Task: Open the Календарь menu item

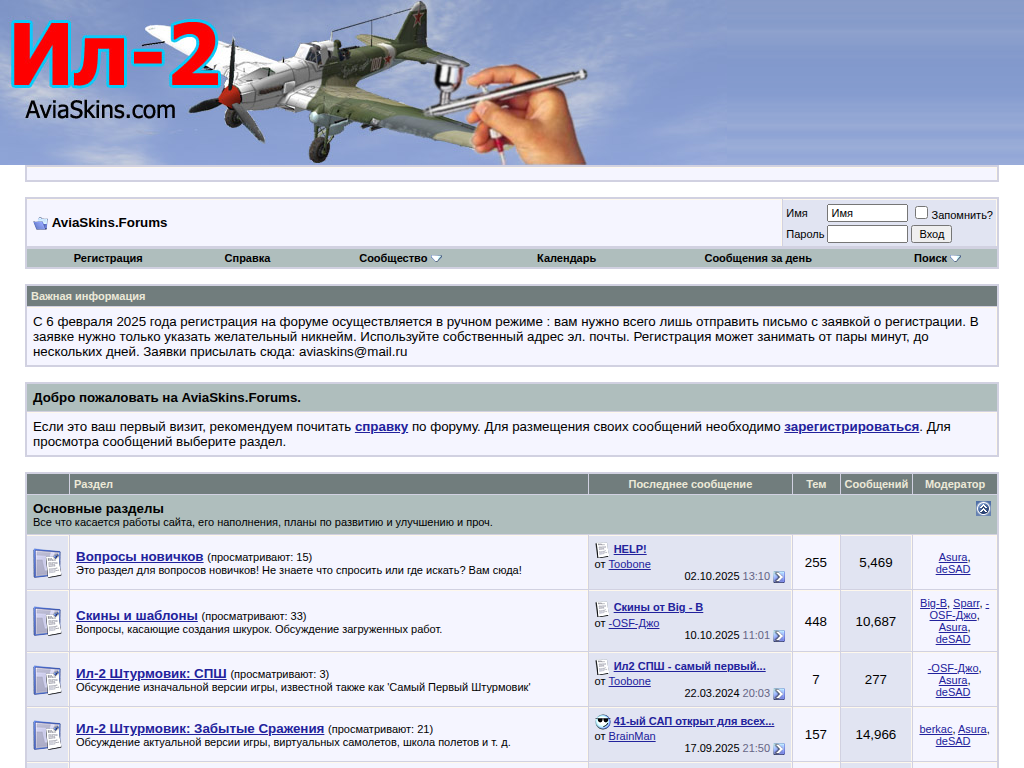Action: point(566,258)
